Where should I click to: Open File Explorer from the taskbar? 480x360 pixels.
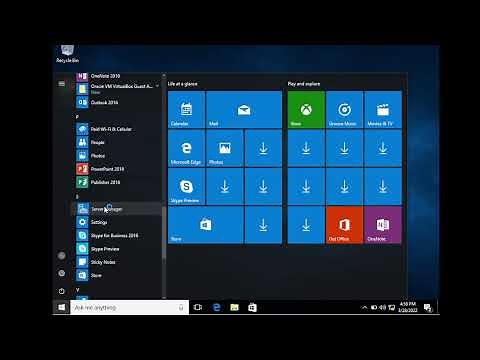[x=234, y=307]
